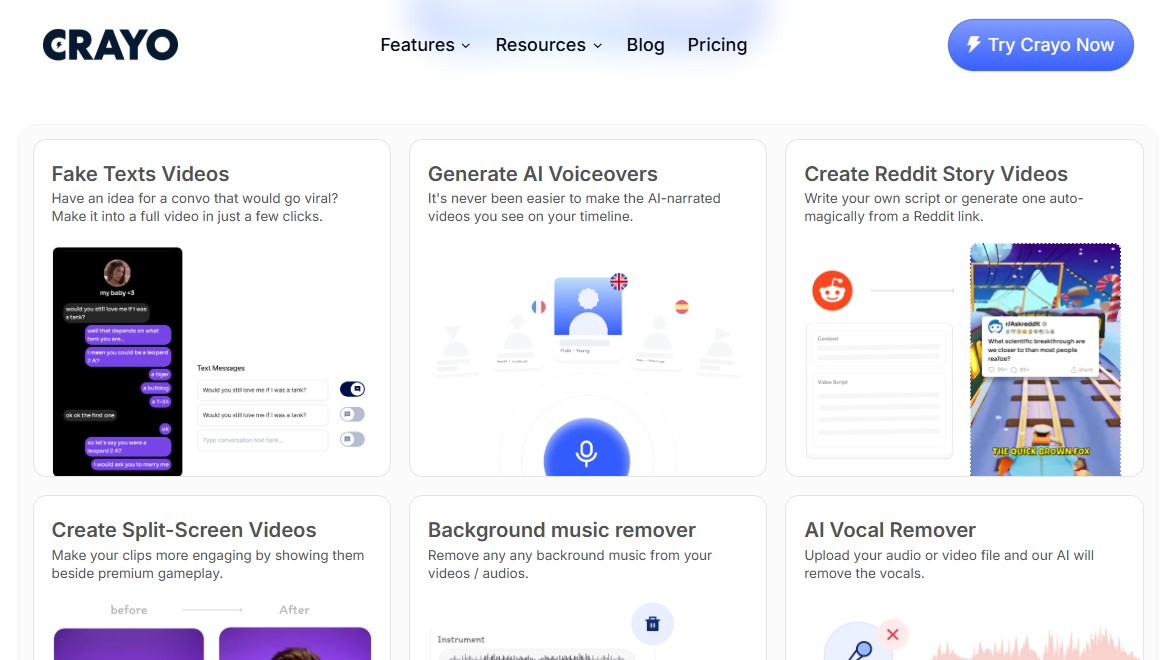Click the Content field in Reddit card
Image resolution: width=1168 pixels, height=660 pixels.
[879, 347]
